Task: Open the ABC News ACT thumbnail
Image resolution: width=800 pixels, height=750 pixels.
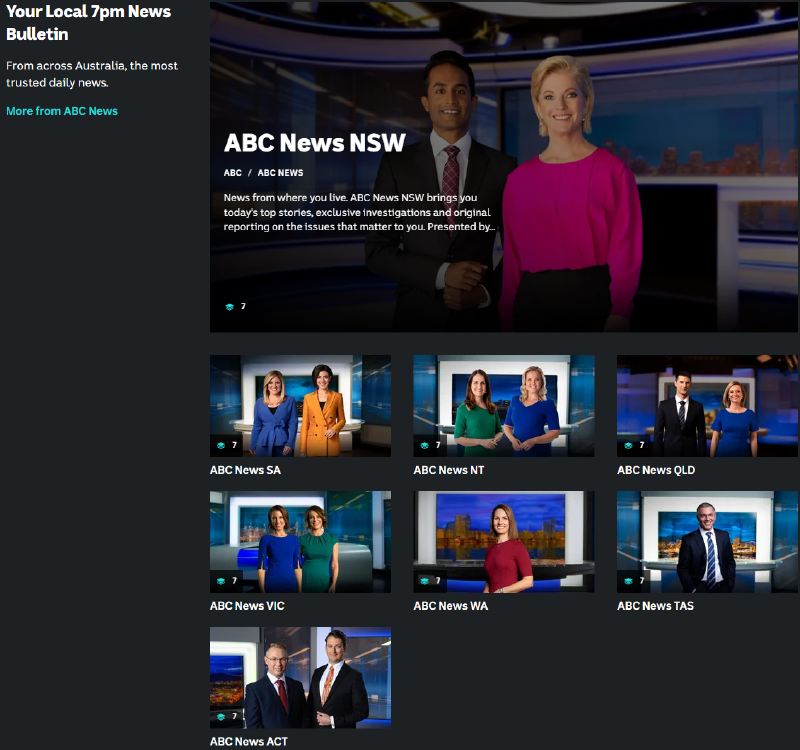Action: click(x=301, y=678)
